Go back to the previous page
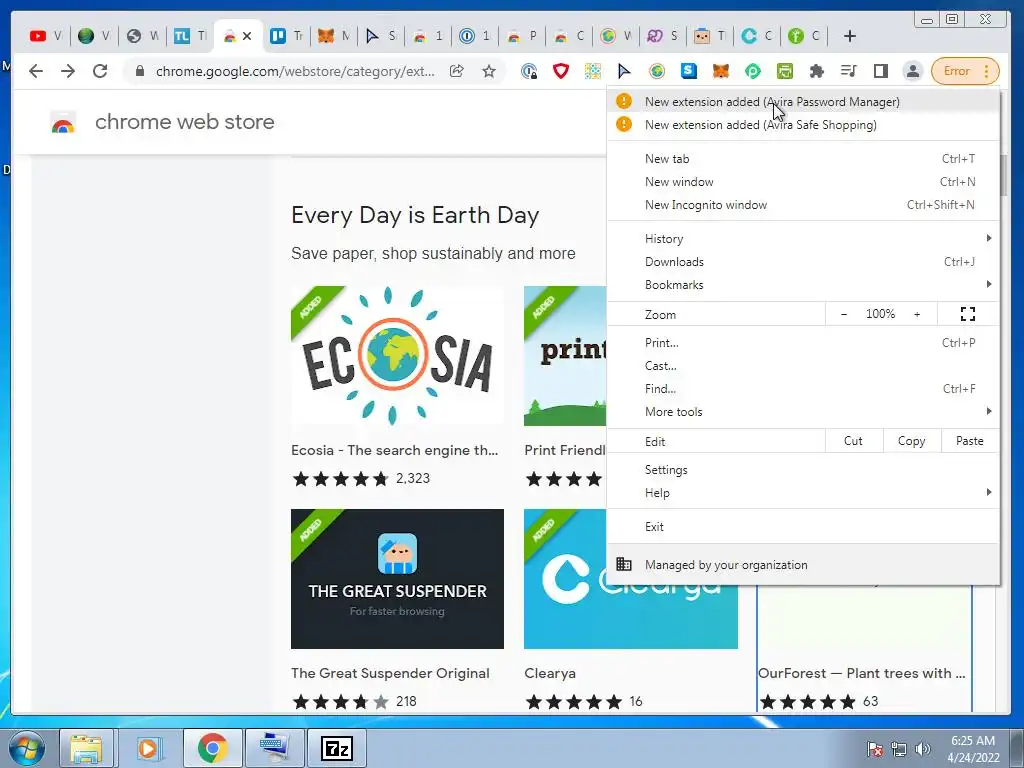The width and height of the screenshot is (1024, 768). click(x=36, y=71)
